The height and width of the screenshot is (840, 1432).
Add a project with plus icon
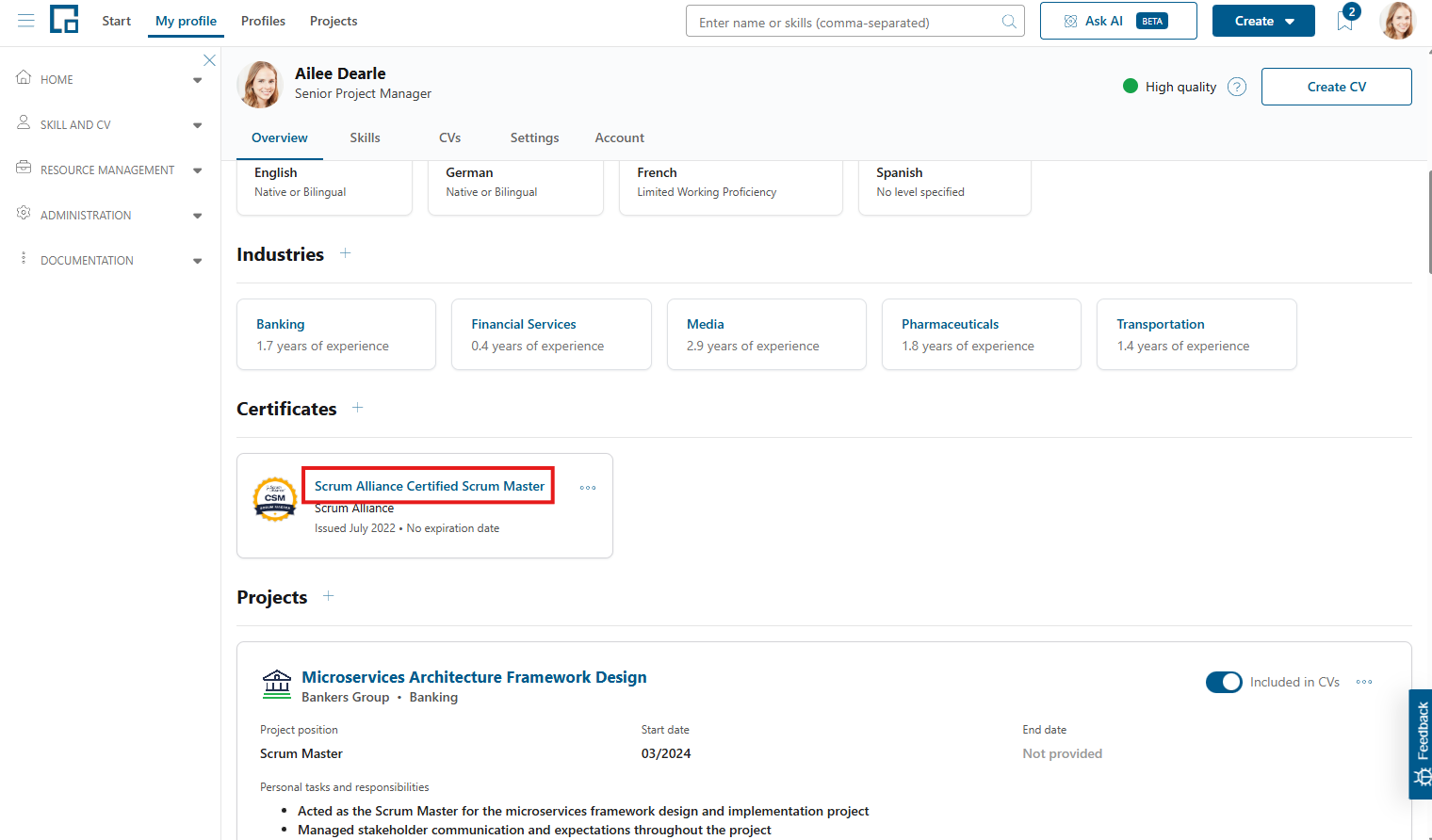coord(329,596)
